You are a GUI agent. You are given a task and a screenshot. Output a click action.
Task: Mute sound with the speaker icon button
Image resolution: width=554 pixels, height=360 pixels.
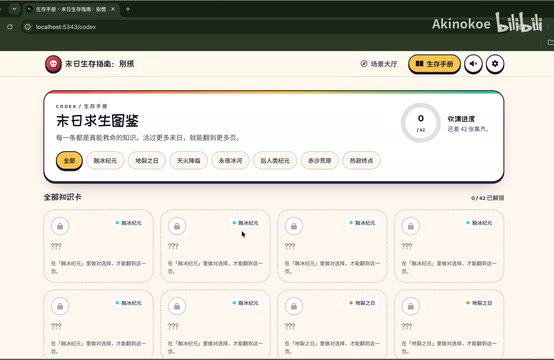tap(473, 64)
